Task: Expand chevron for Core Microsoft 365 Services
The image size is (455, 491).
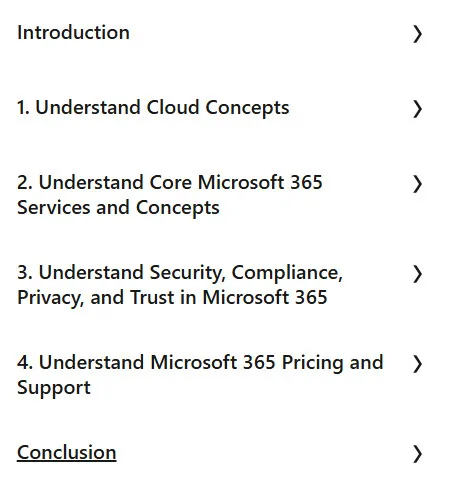Action: pyautogui.click(x=417, y=184)
